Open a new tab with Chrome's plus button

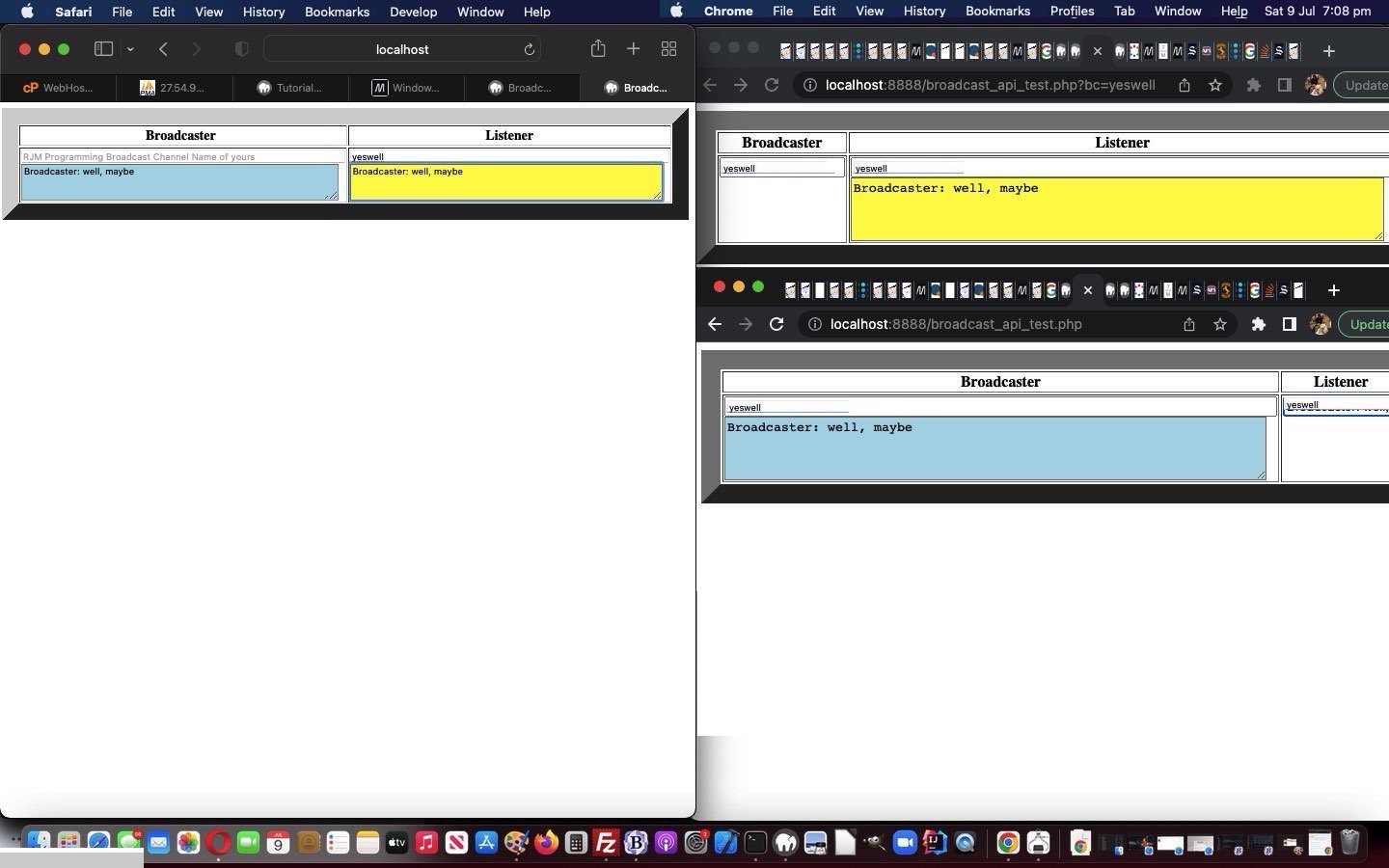click(1329, 50)
